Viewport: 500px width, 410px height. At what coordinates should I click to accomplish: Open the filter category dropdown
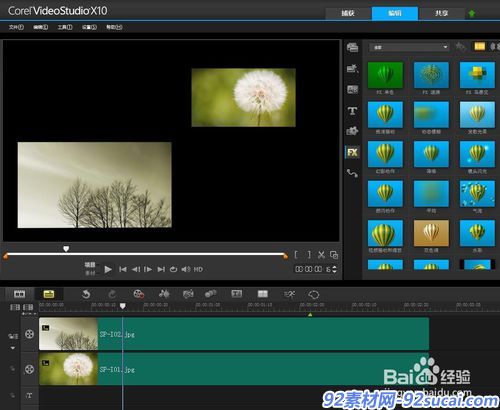coord(409,47)
